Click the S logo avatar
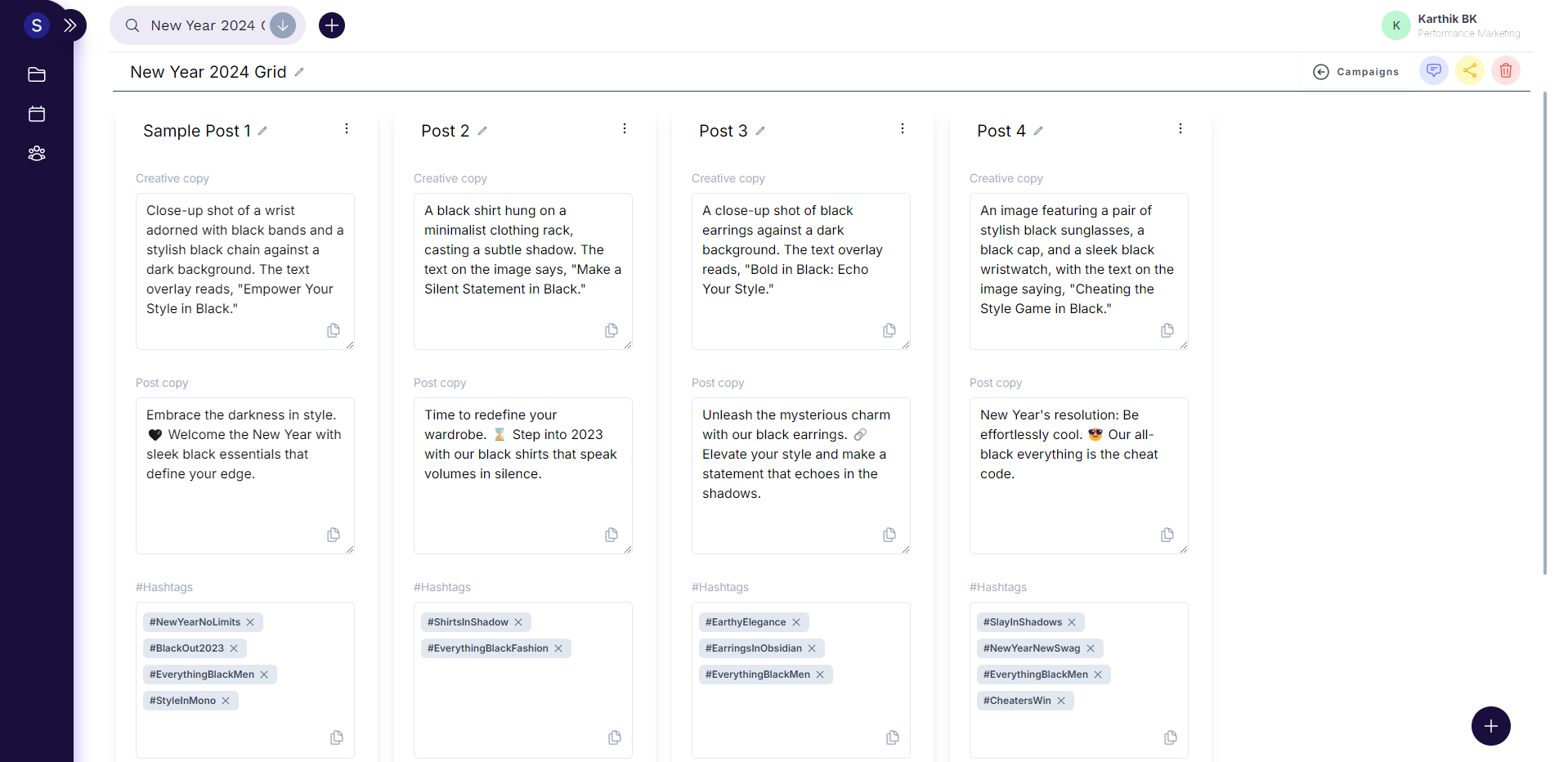This screenshot has width=1568, height=762. [x=37, y=25]
